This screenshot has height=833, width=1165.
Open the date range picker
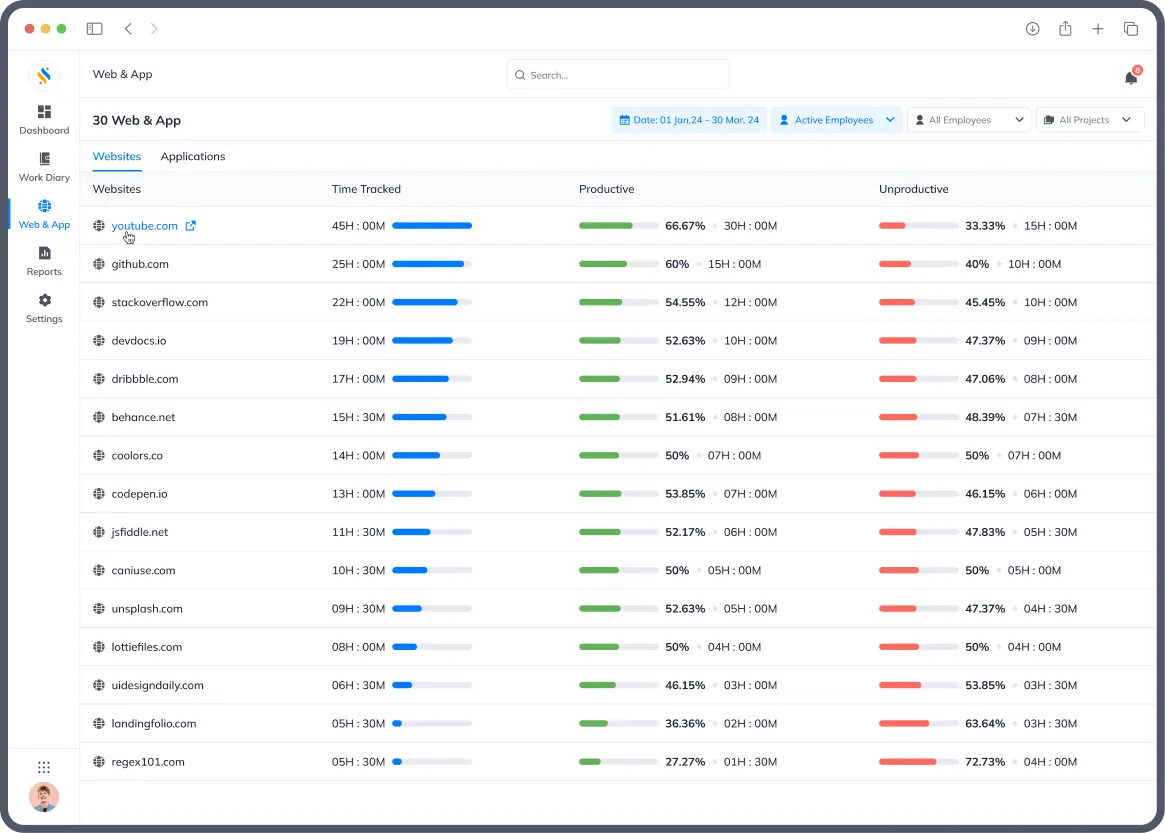click(x=689, y=119)
